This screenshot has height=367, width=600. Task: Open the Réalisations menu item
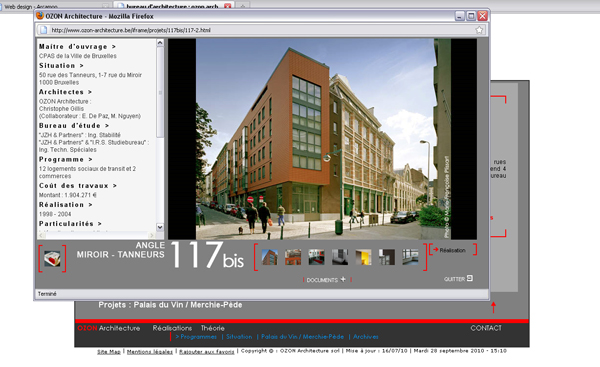(172, 328)
